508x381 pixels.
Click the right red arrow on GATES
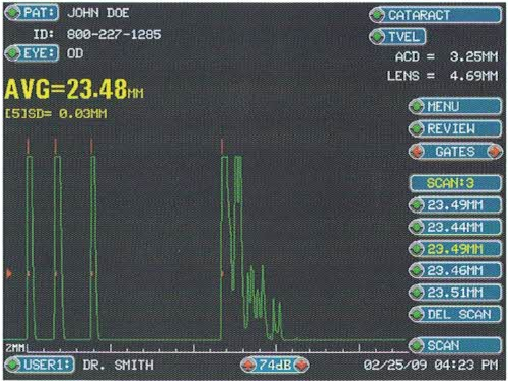pos(495,152)
